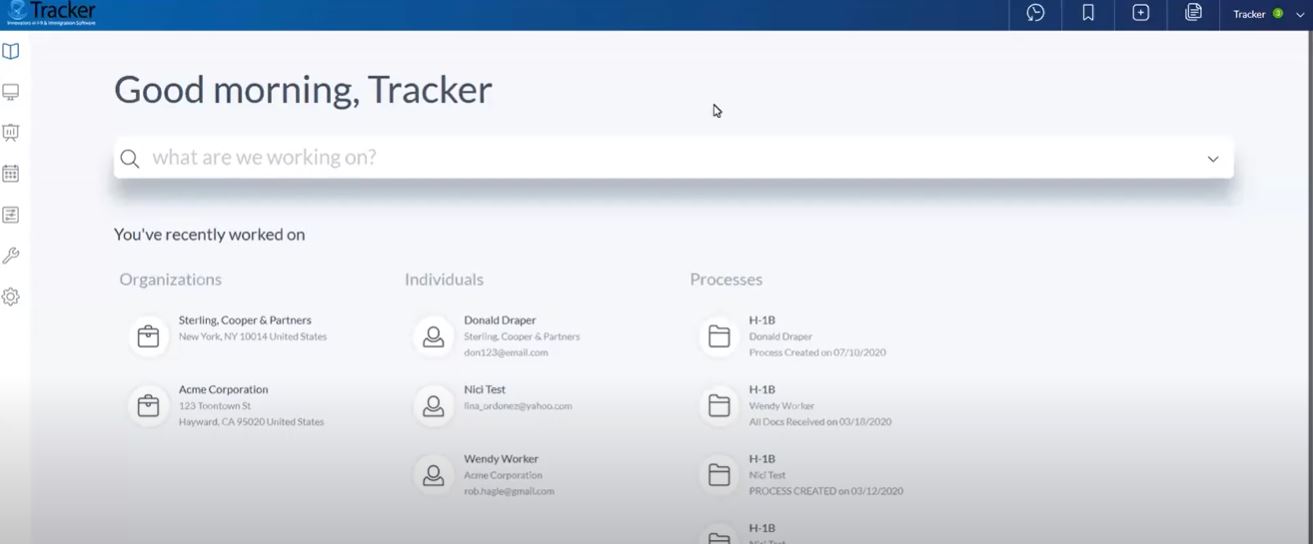Open the book icon in left sidebar

coord(11,51)
